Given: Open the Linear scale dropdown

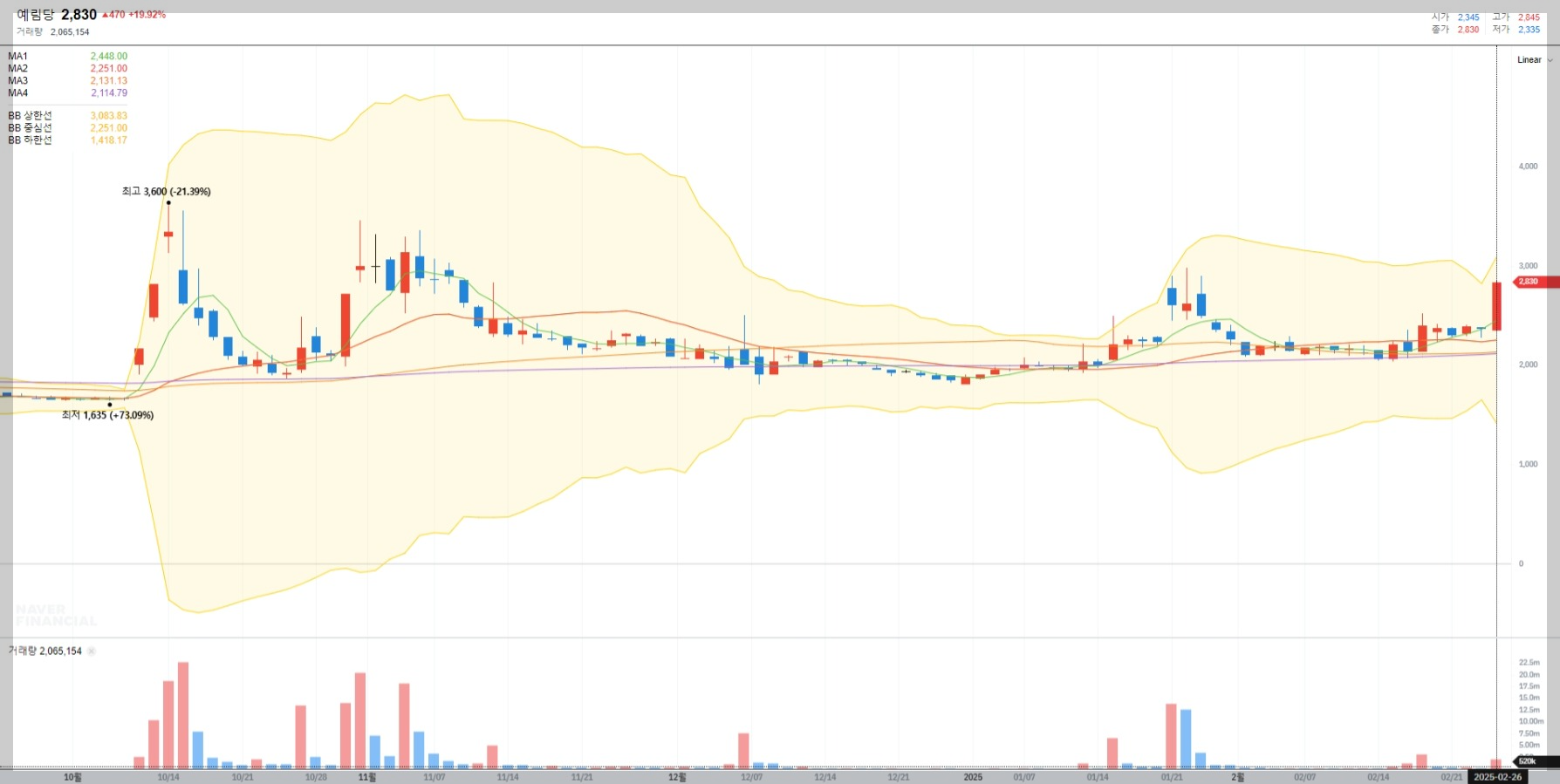Looking at the screenshot, I should click(x=1535, y=60).
